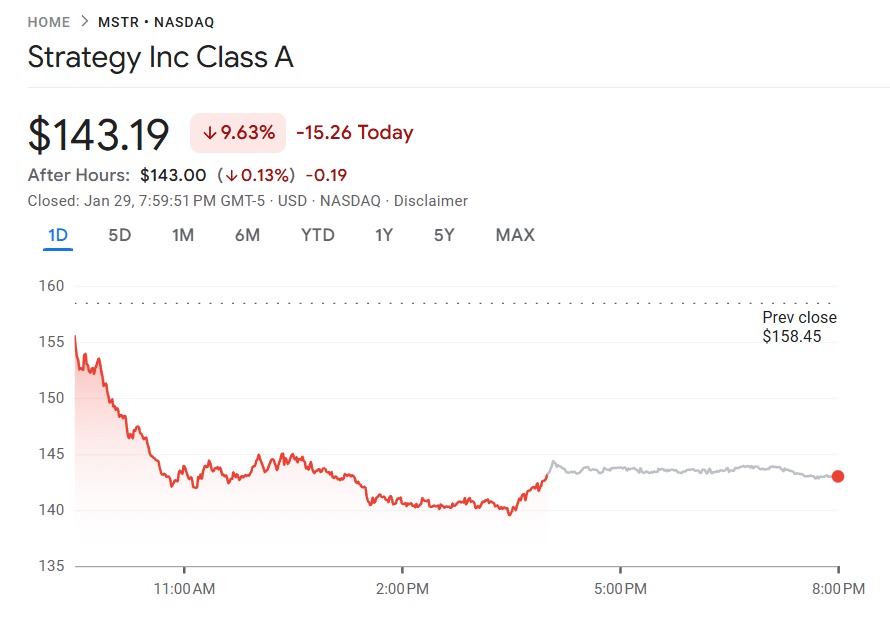
Task: Click the breadcrumb chevron separator
Action: [x=84, y=22]
